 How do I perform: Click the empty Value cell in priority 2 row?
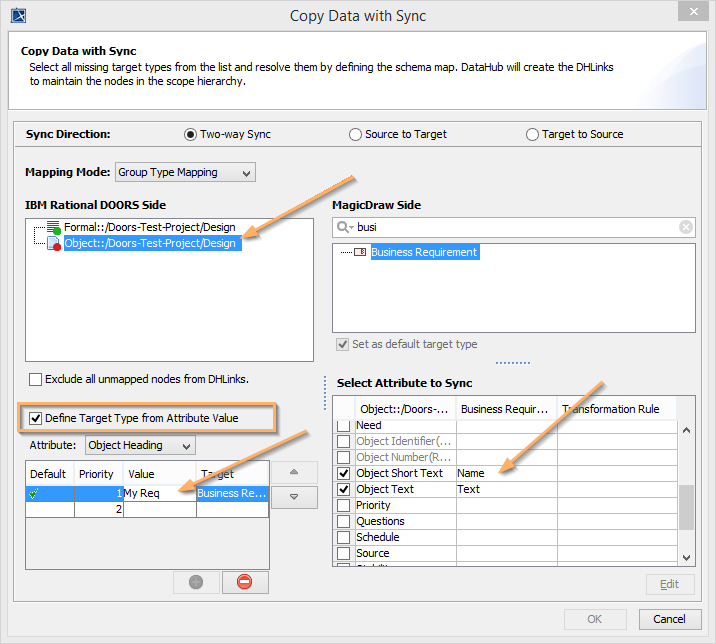(x=160, y=509)
